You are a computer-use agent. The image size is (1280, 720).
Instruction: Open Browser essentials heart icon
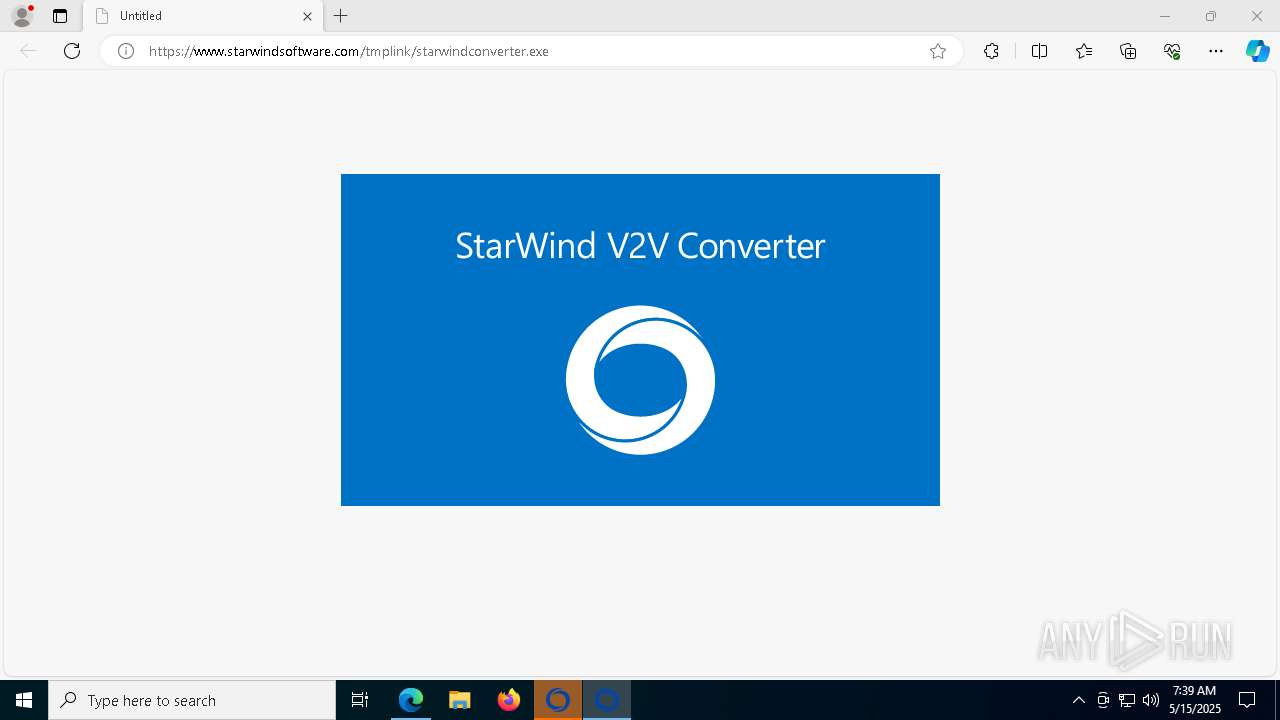1172,51
